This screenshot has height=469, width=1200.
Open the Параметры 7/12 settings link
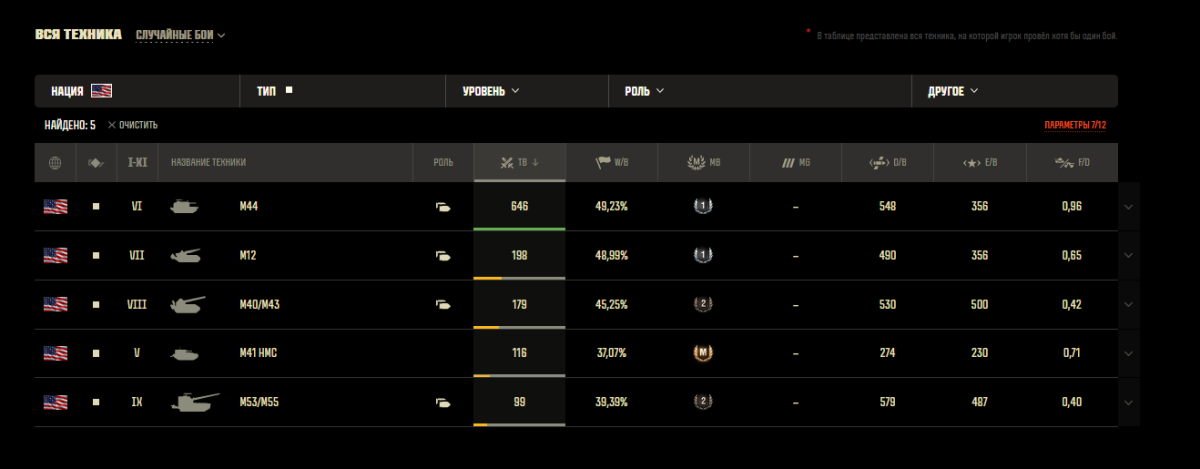pos(1075,125)
